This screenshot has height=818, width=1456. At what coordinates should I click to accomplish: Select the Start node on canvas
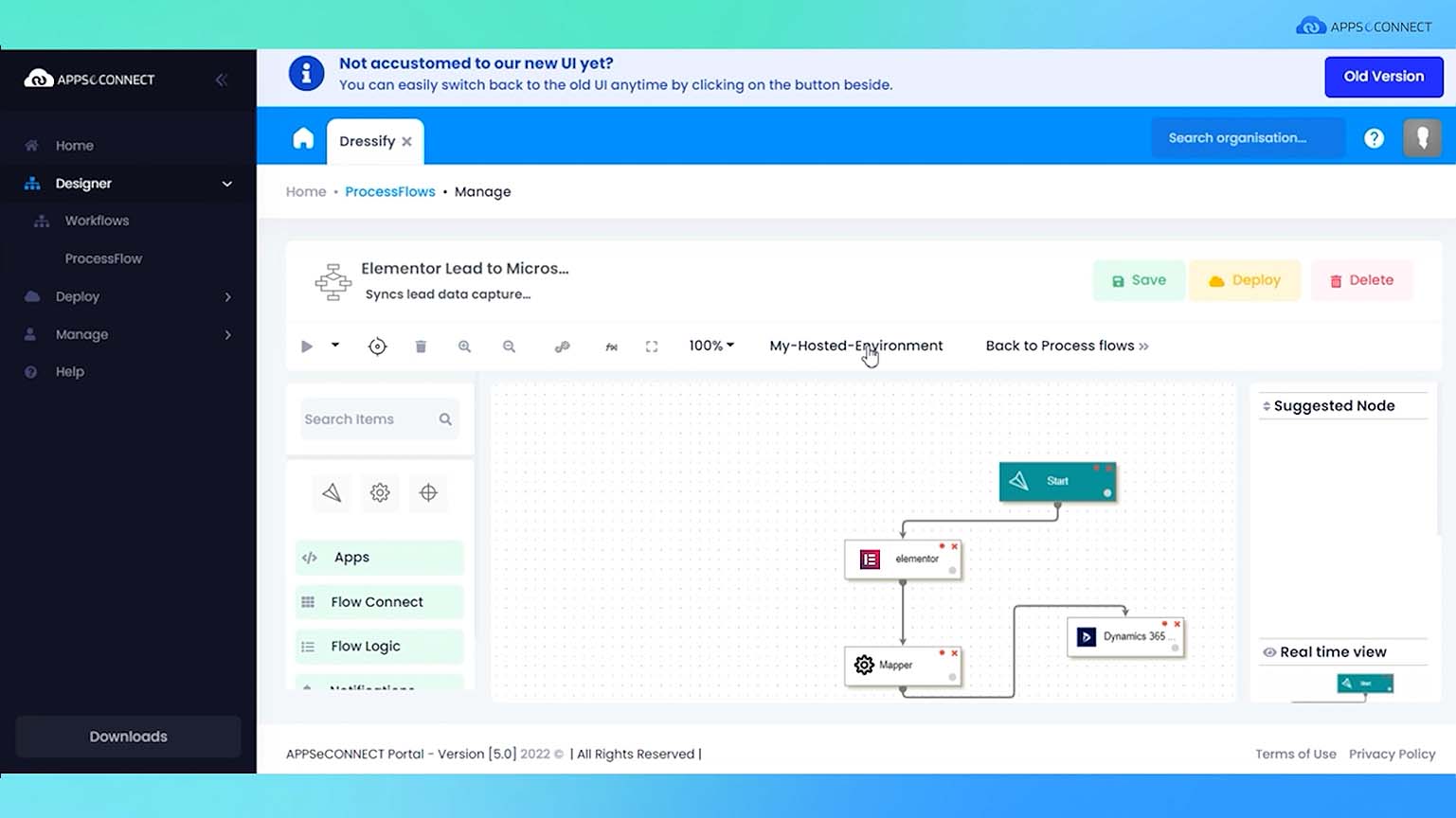[x=1057, y=482]
